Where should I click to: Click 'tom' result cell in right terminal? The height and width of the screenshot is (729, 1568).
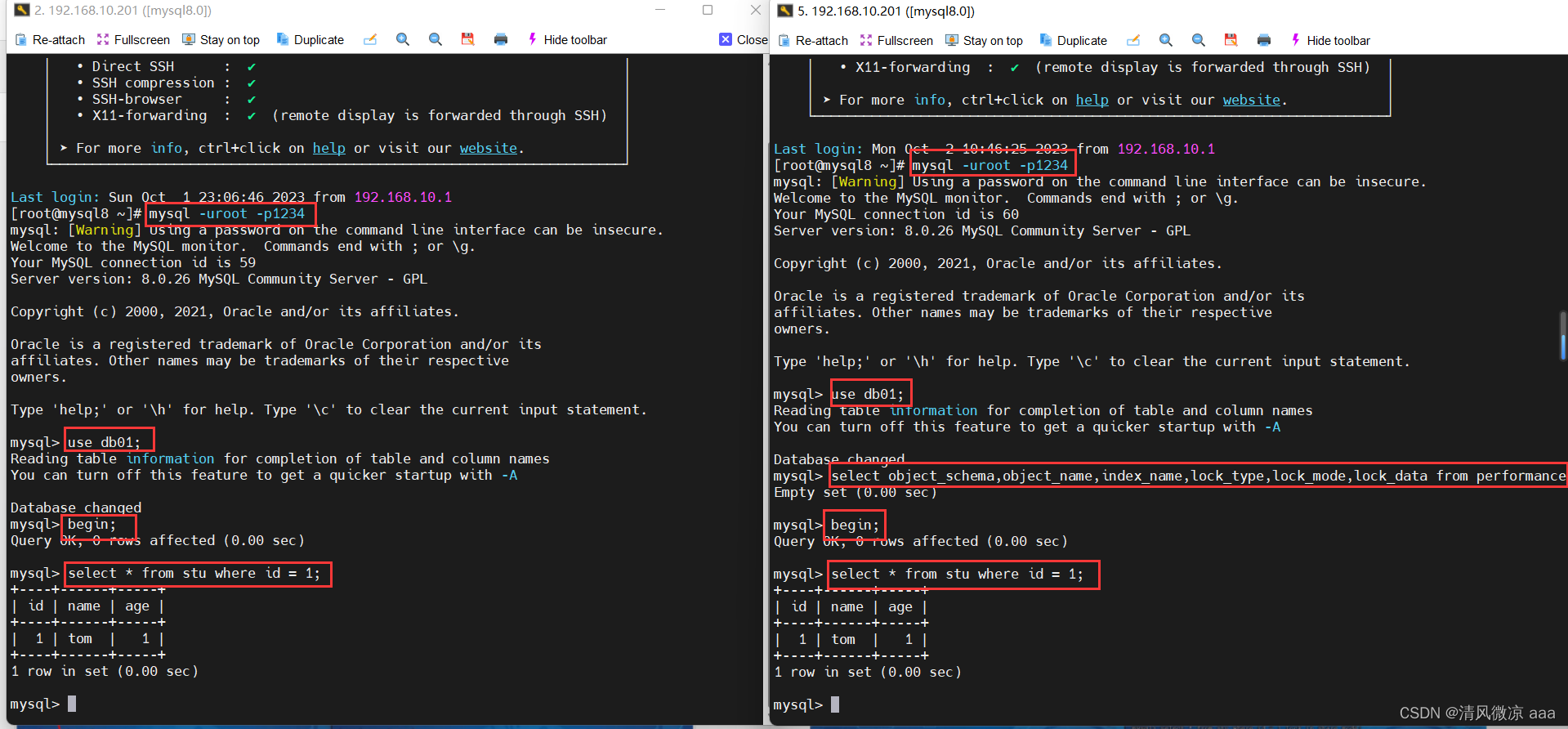pos(843,639)
